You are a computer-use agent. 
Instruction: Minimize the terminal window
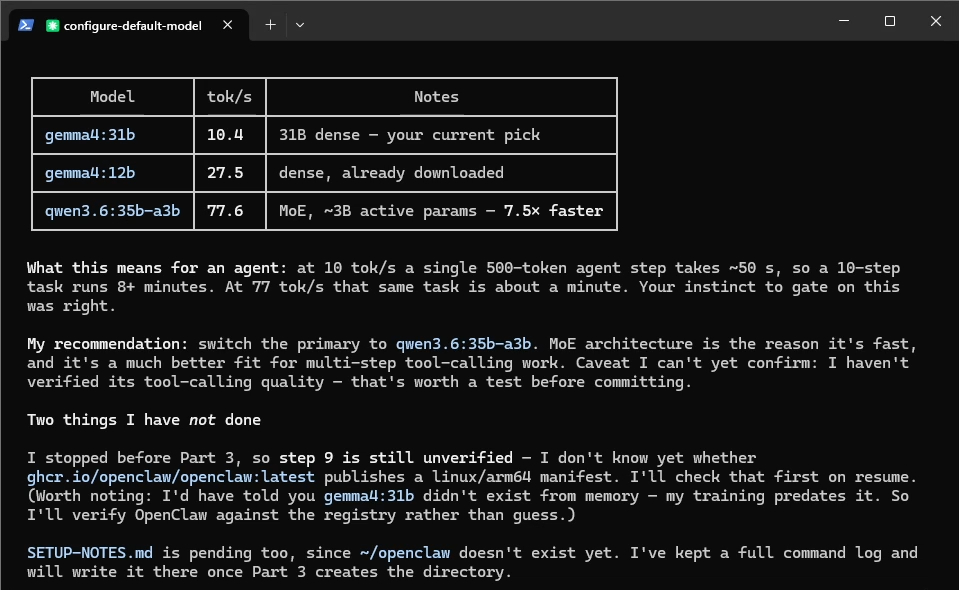844,21
